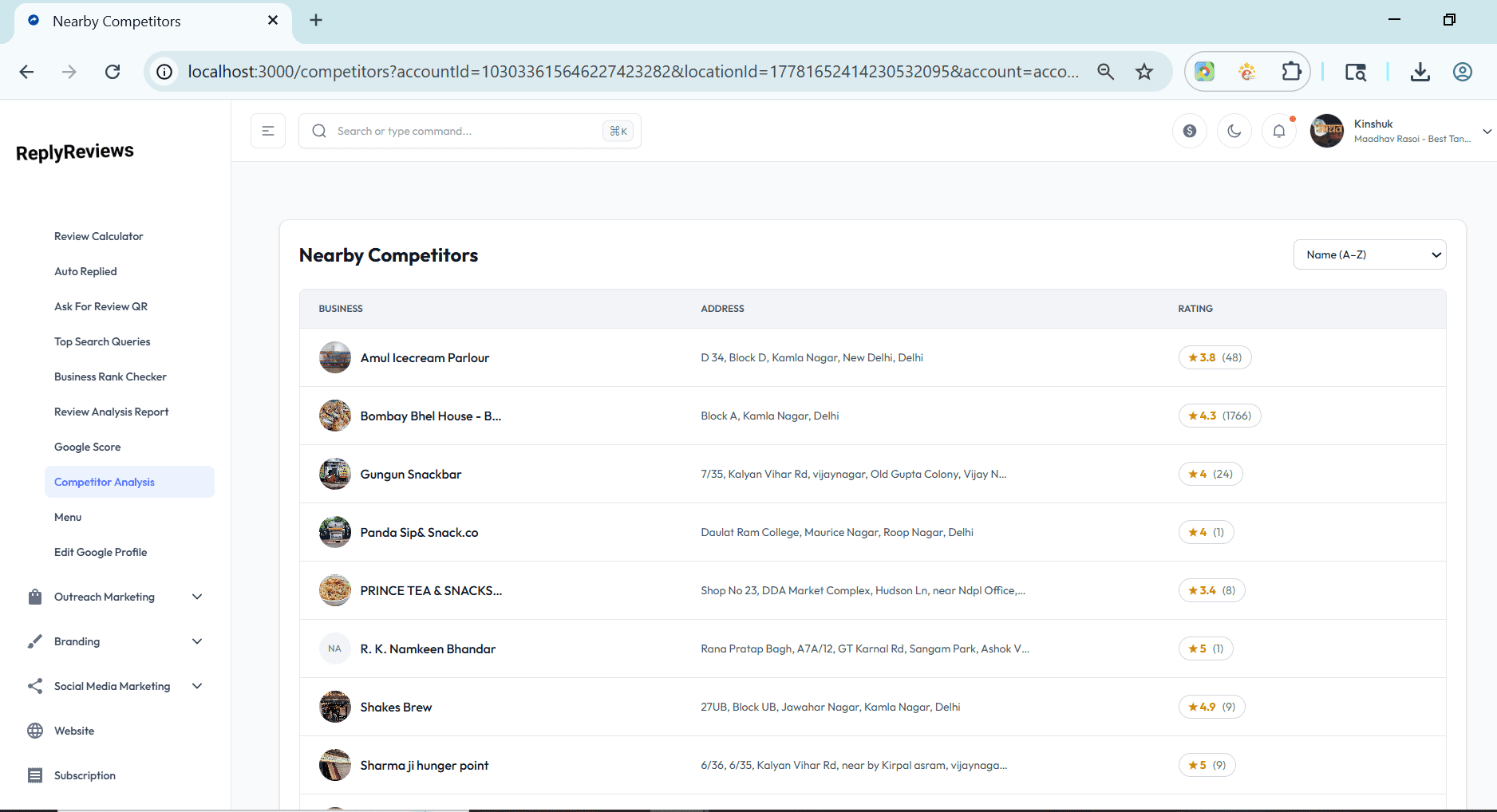Click Bombay Bhel House thumbnail image
The width and height of the screenshot is (1497, 812).
pos(335,416)
